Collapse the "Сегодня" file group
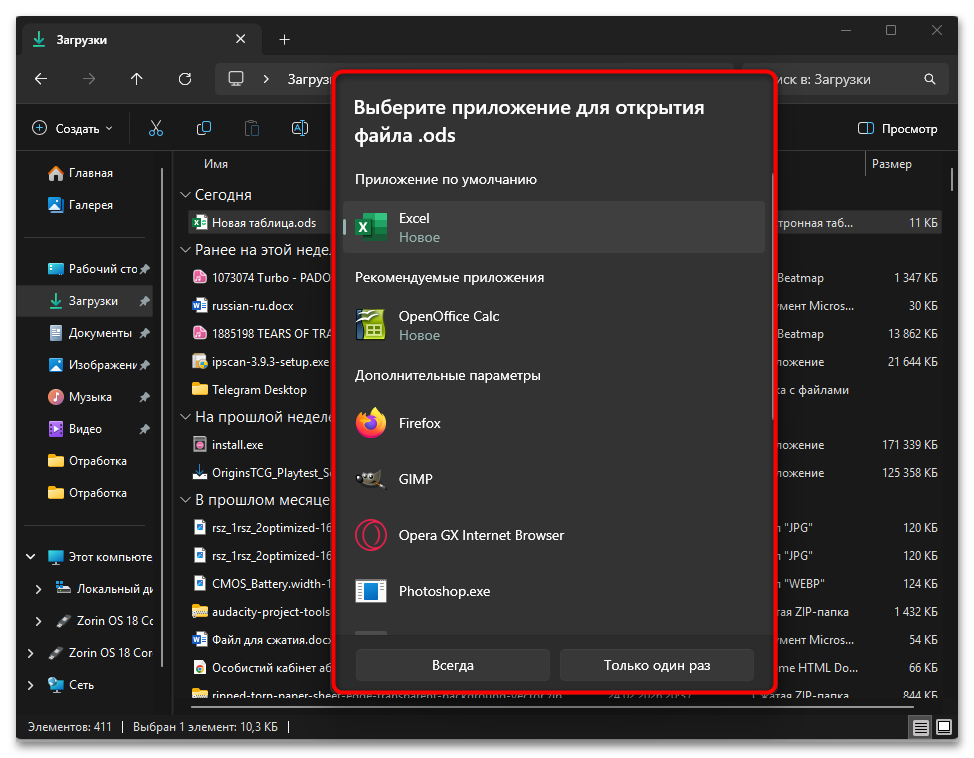 [x=185, y=195]
